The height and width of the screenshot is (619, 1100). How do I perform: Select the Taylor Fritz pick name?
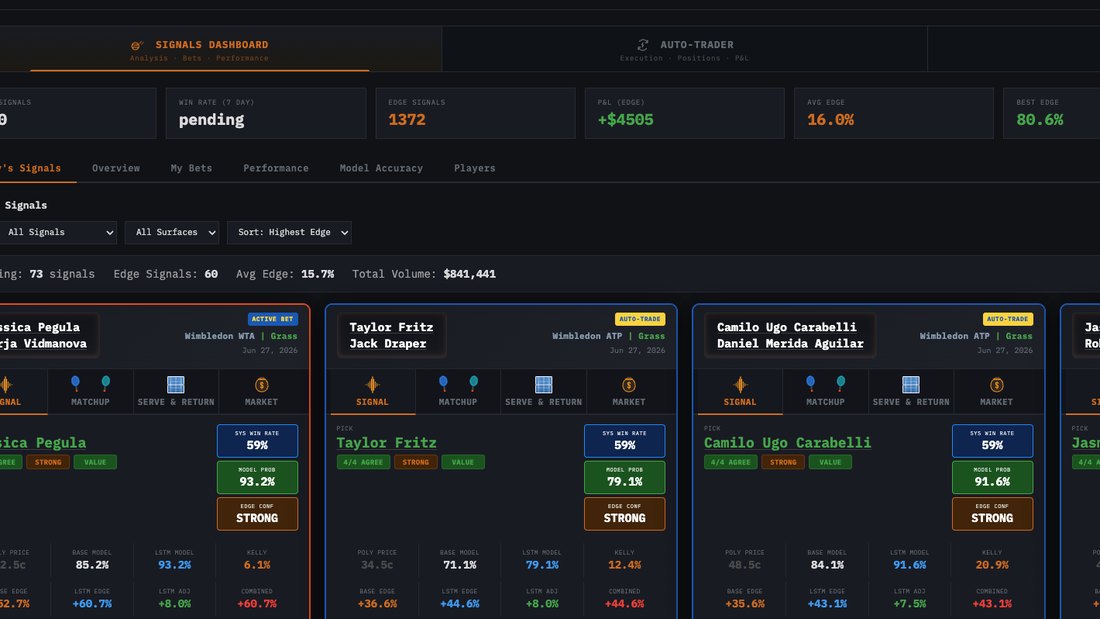pos(387,443)
